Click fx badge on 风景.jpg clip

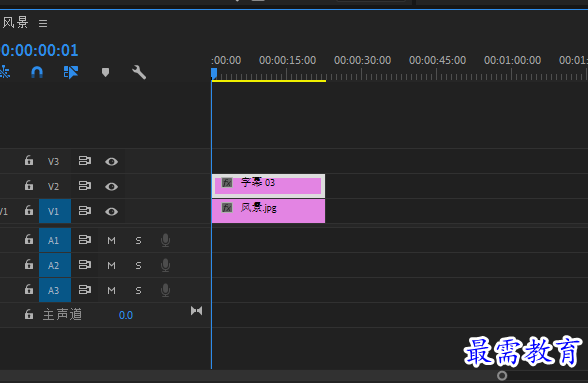pyautogui.click(x=227, y=207)
